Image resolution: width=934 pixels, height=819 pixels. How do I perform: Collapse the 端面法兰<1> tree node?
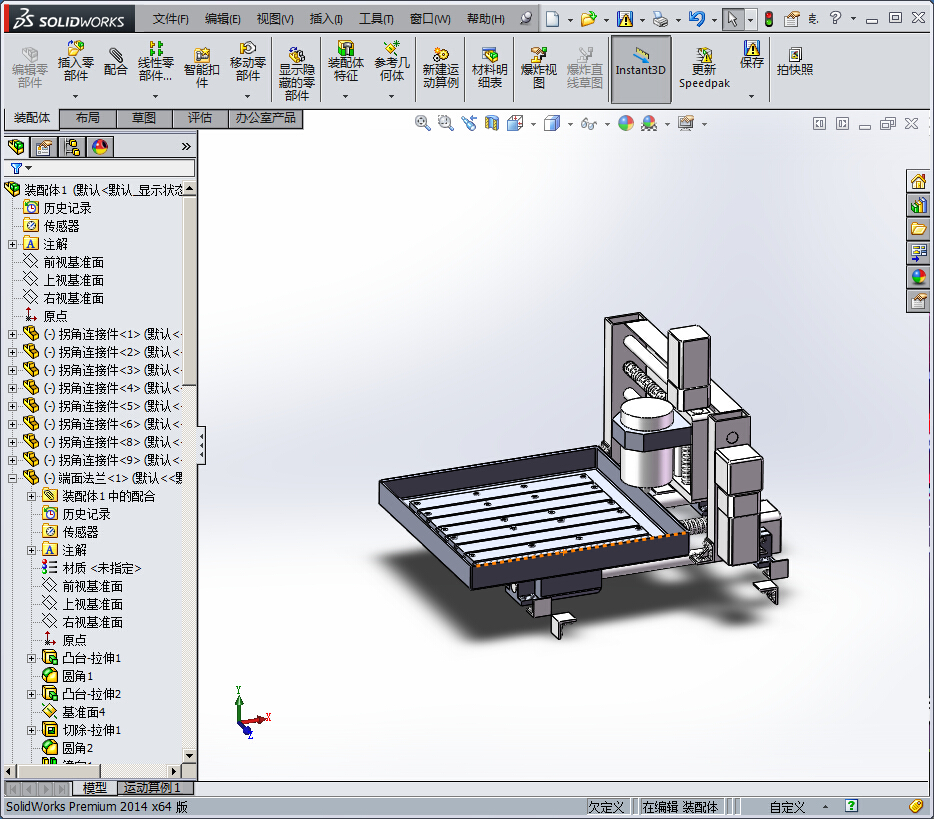click(x=12, y=478)
